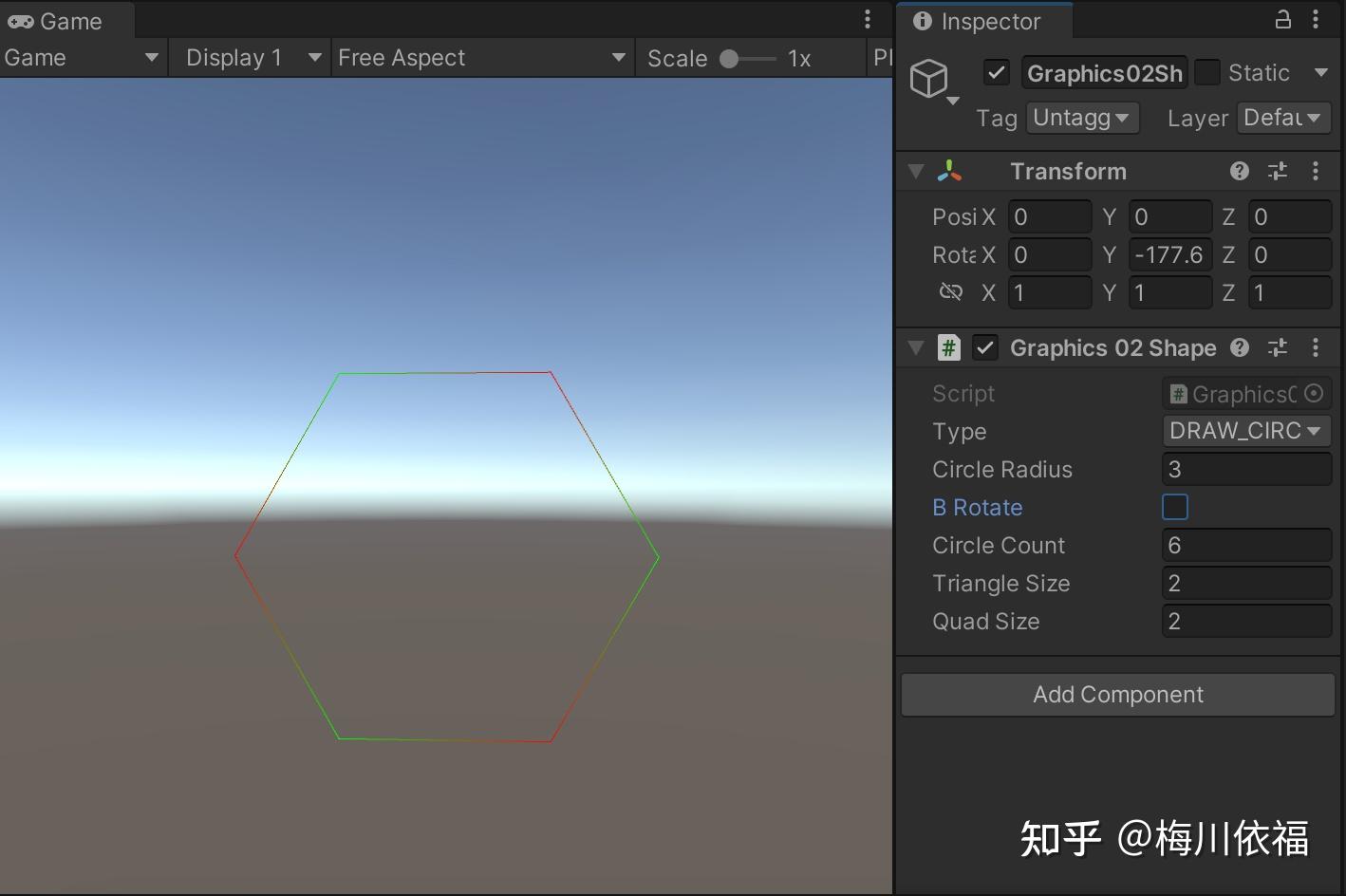Open the Free Aspect dropdown
Screen dimensions: 1346x896
[x=482, y=57]
